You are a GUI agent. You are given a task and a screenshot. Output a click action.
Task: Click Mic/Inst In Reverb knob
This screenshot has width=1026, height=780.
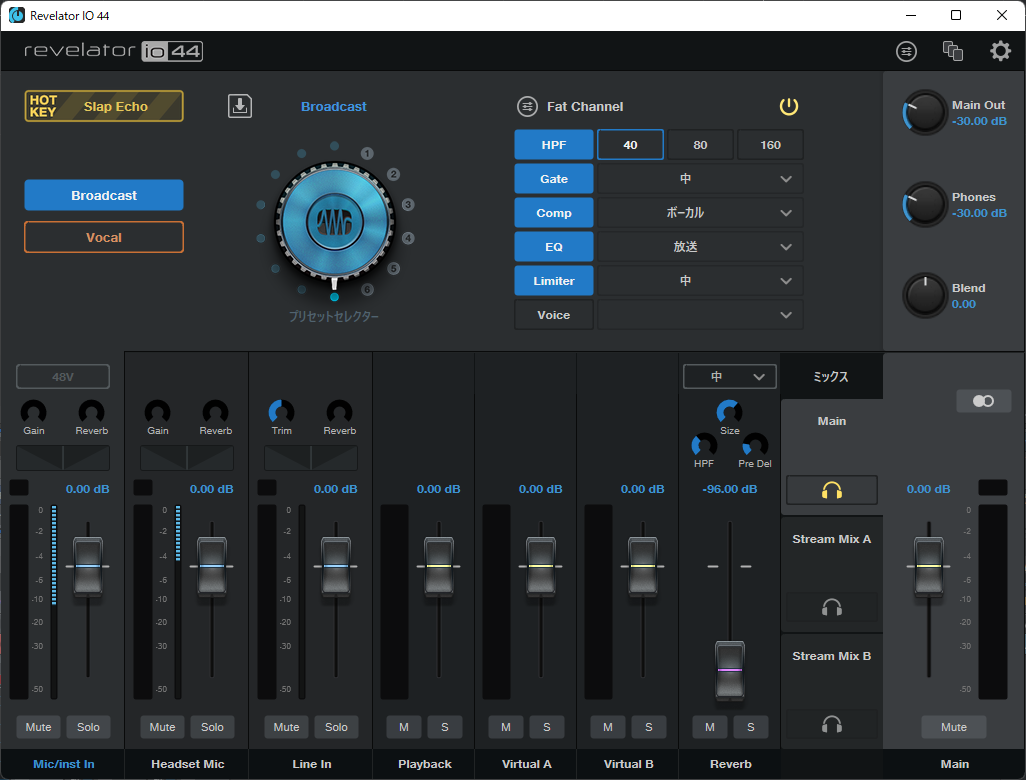92,412
